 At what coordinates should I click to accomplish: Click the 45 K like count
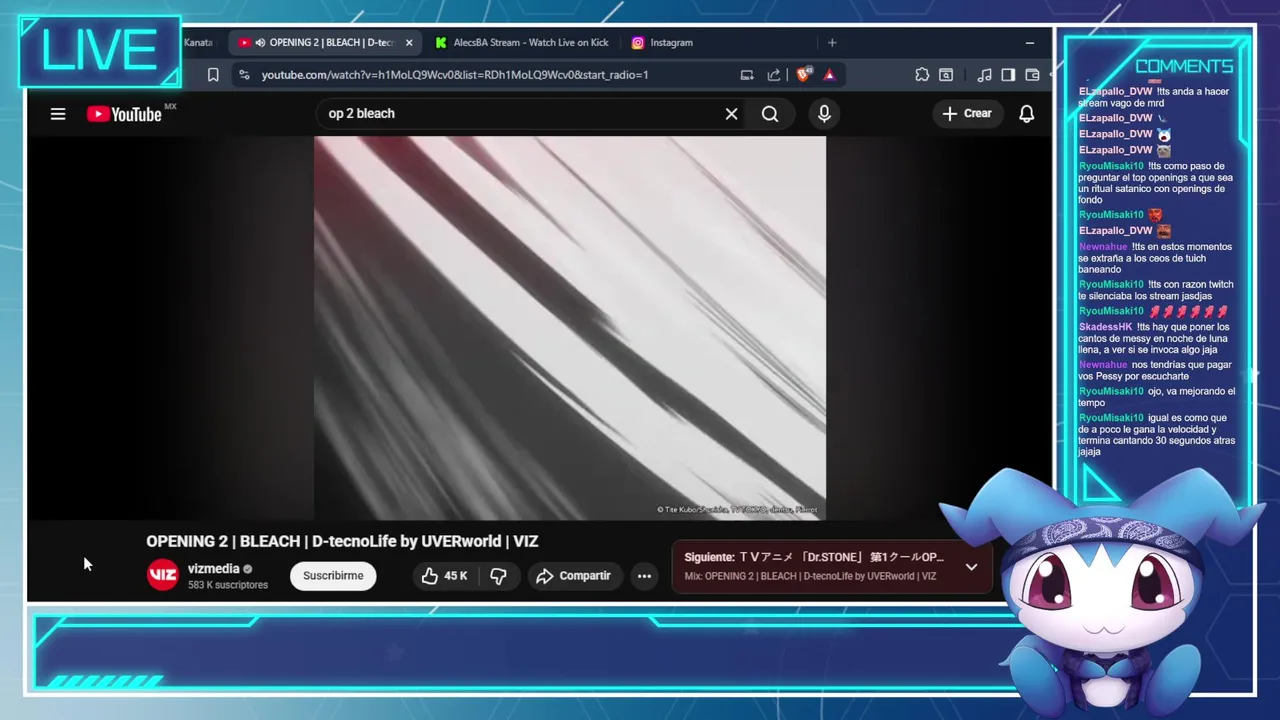(456, 575)
